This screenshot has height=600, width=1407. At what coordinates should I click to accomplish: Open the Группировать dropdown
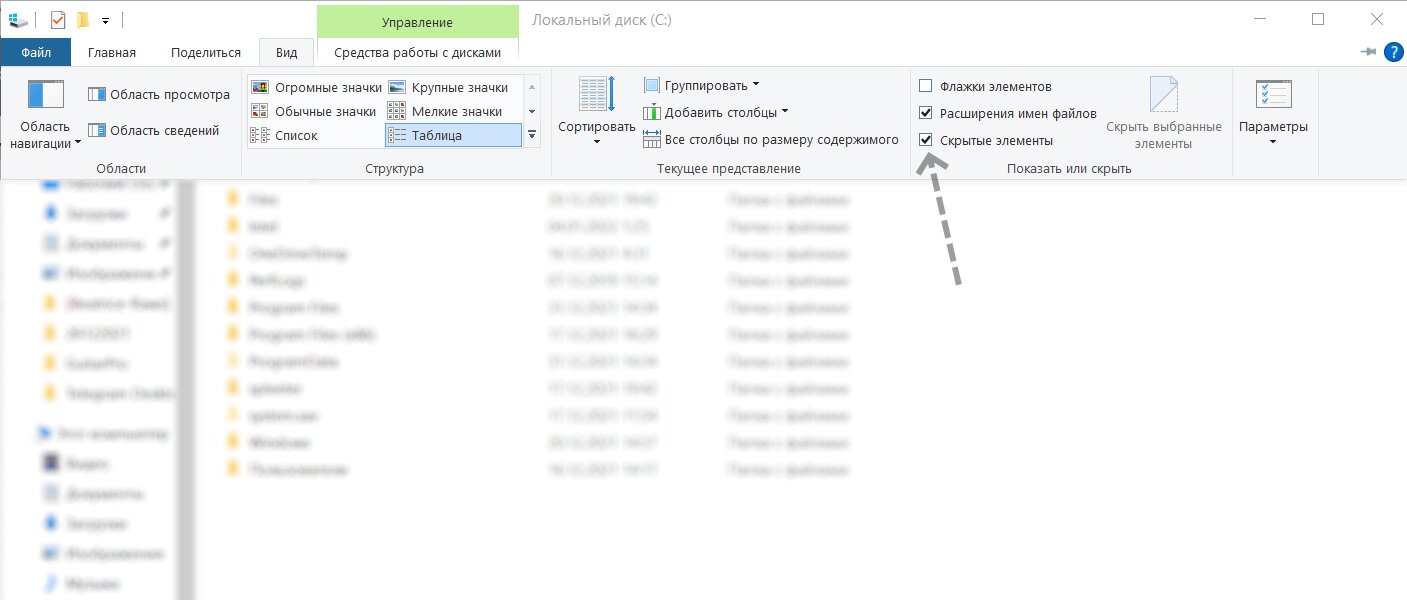tap(702, 86)
